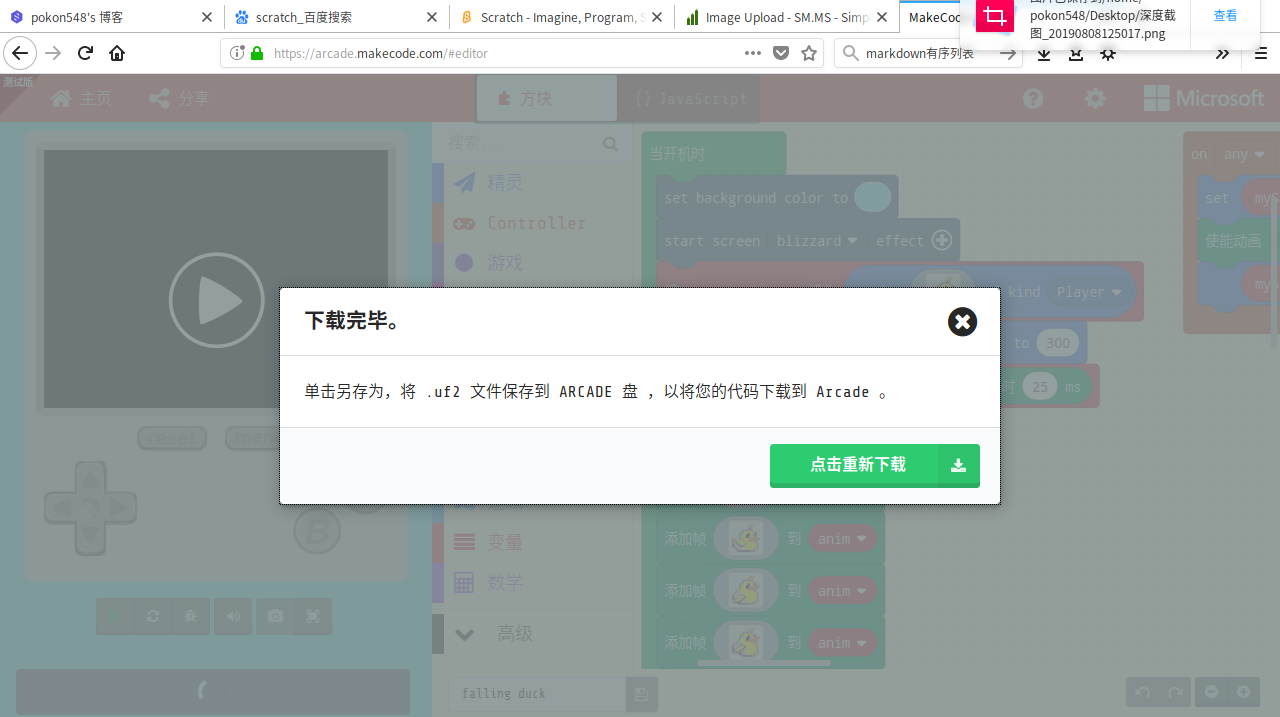
Task: Start the simulator with green play icon
Action: (114, 616)
